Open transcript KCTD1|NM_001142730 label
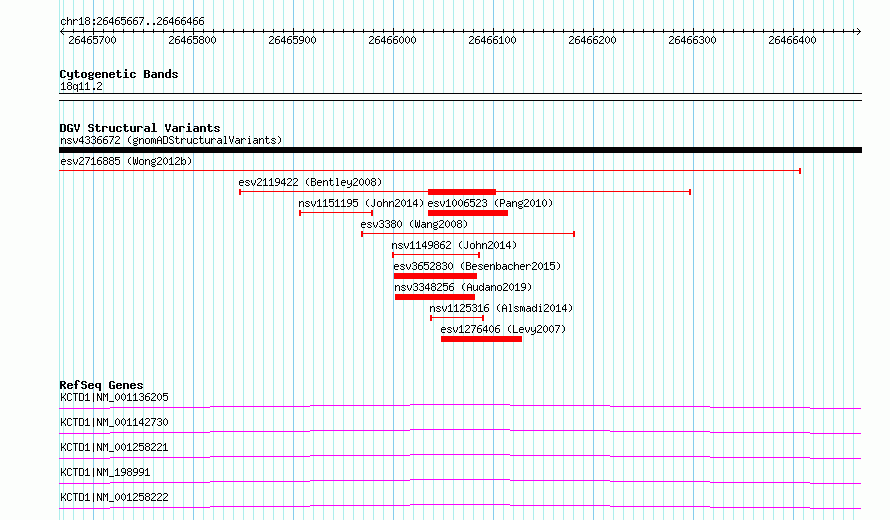Viewport: 890px width, 520px height. click(114, 422)
